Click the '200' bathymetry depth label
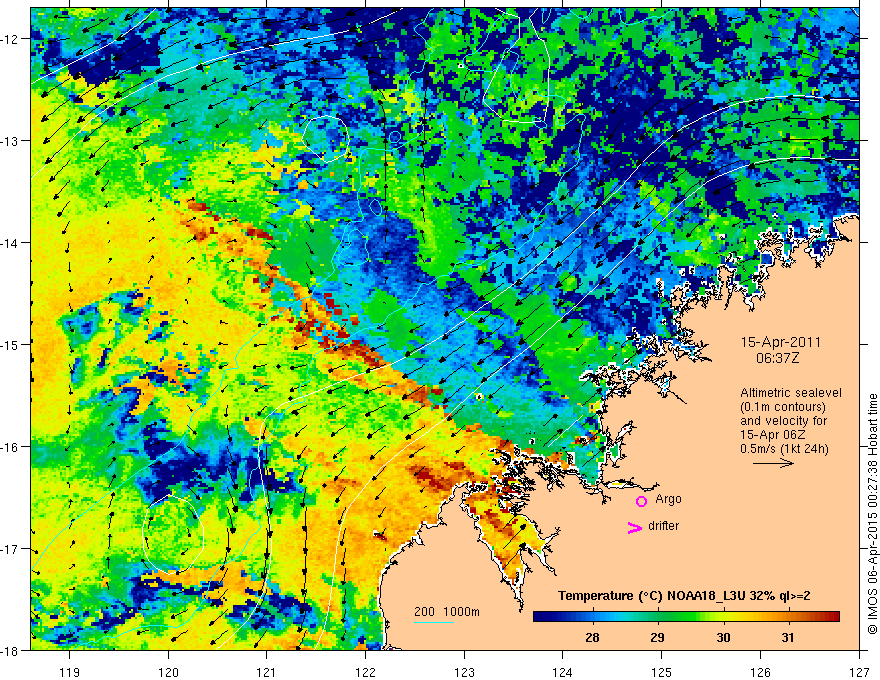The height and width of the screenshot is (680, 880). (424, 612)
